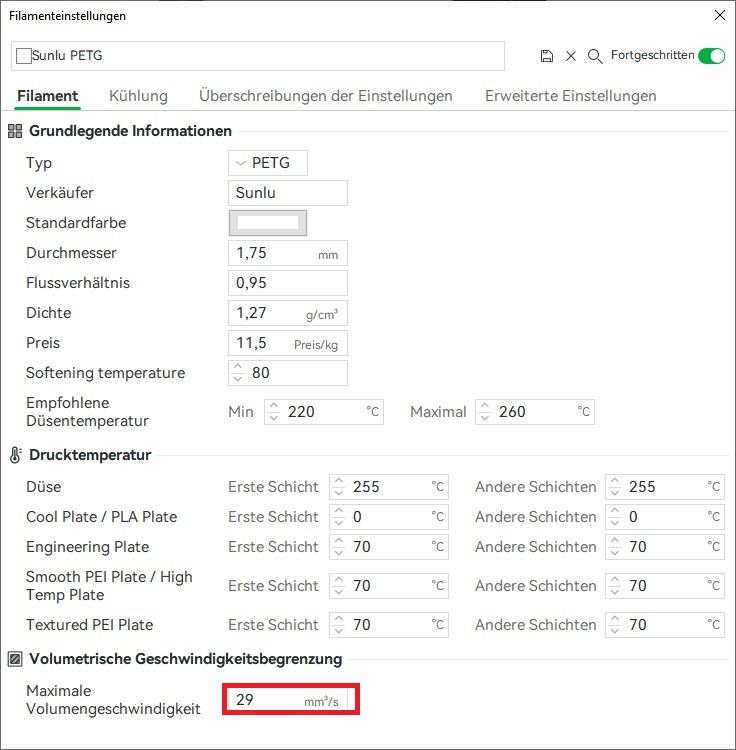This screenshot has width=736, height=750.
Task: Click the save preset icon
Action: coord(546,56)
